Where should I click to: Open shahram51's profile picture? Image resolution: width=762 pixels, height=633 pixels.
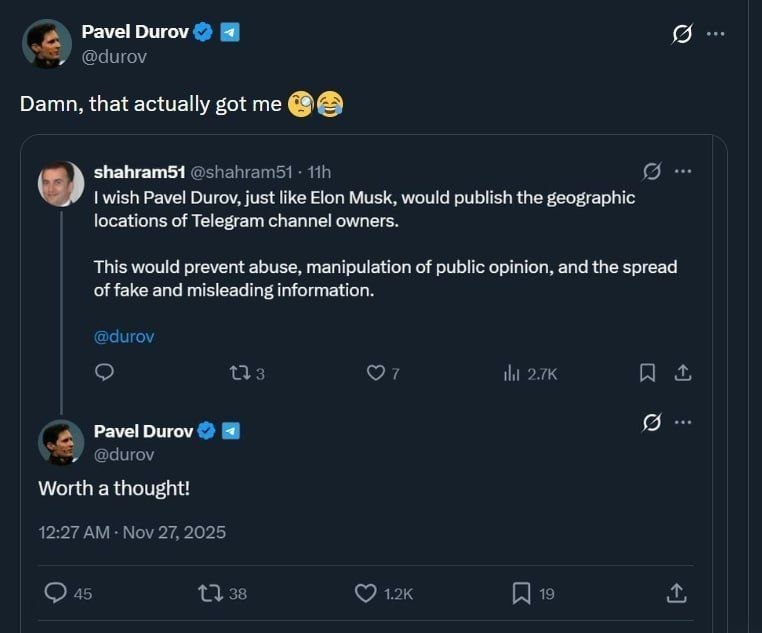click(x=60, y=183)
